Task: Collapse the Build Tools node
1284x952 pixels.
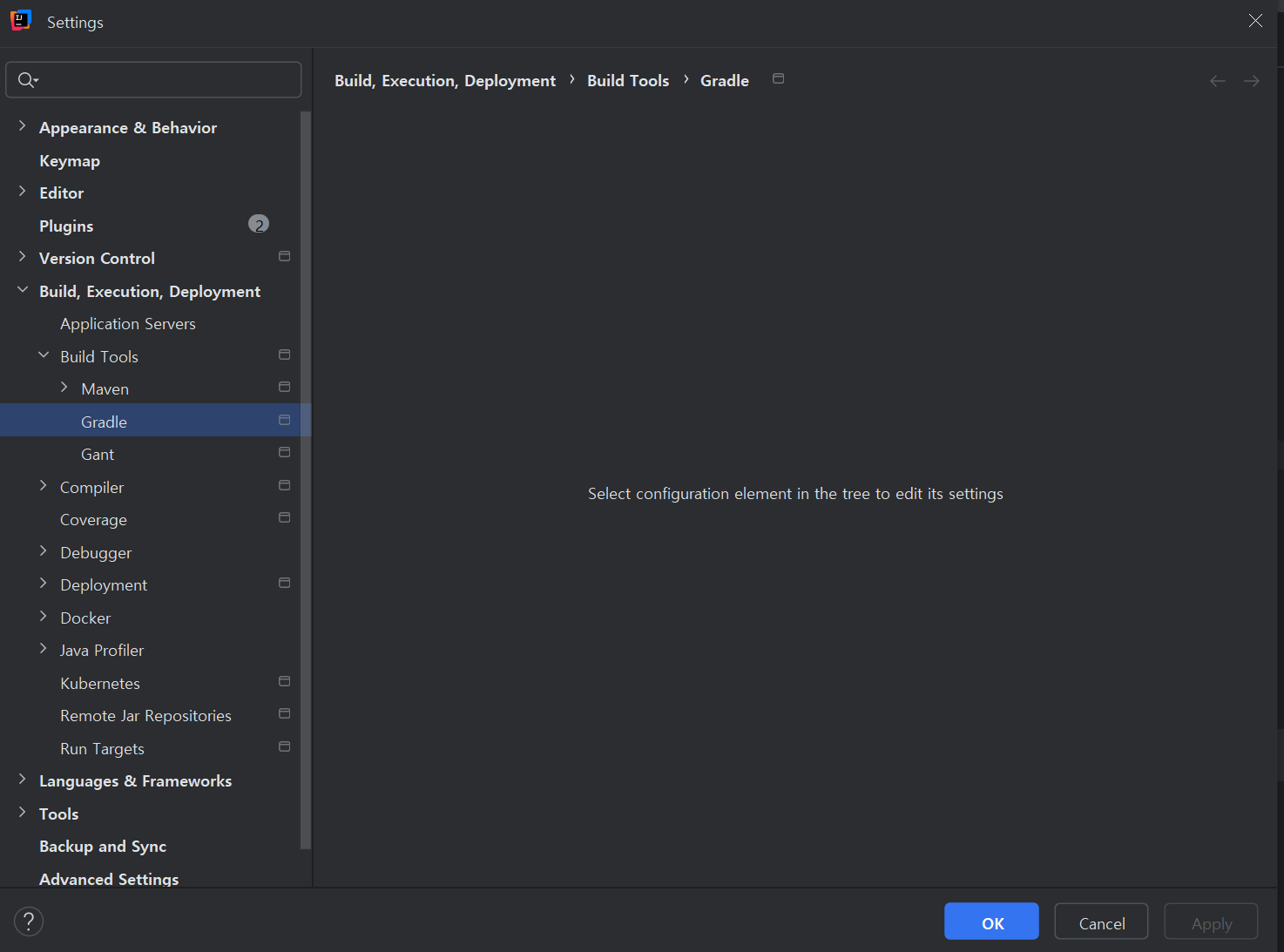Action: pyautogui.click(x=44, y=355)
